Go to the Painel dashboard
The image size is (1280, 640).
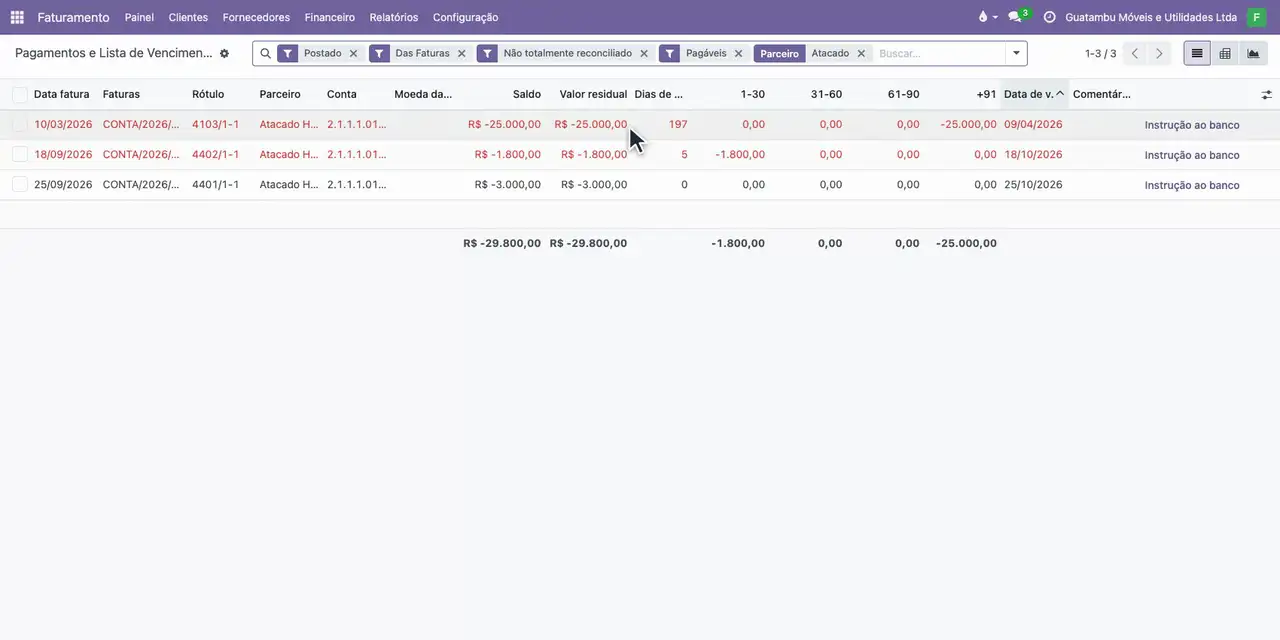[139, 17]
